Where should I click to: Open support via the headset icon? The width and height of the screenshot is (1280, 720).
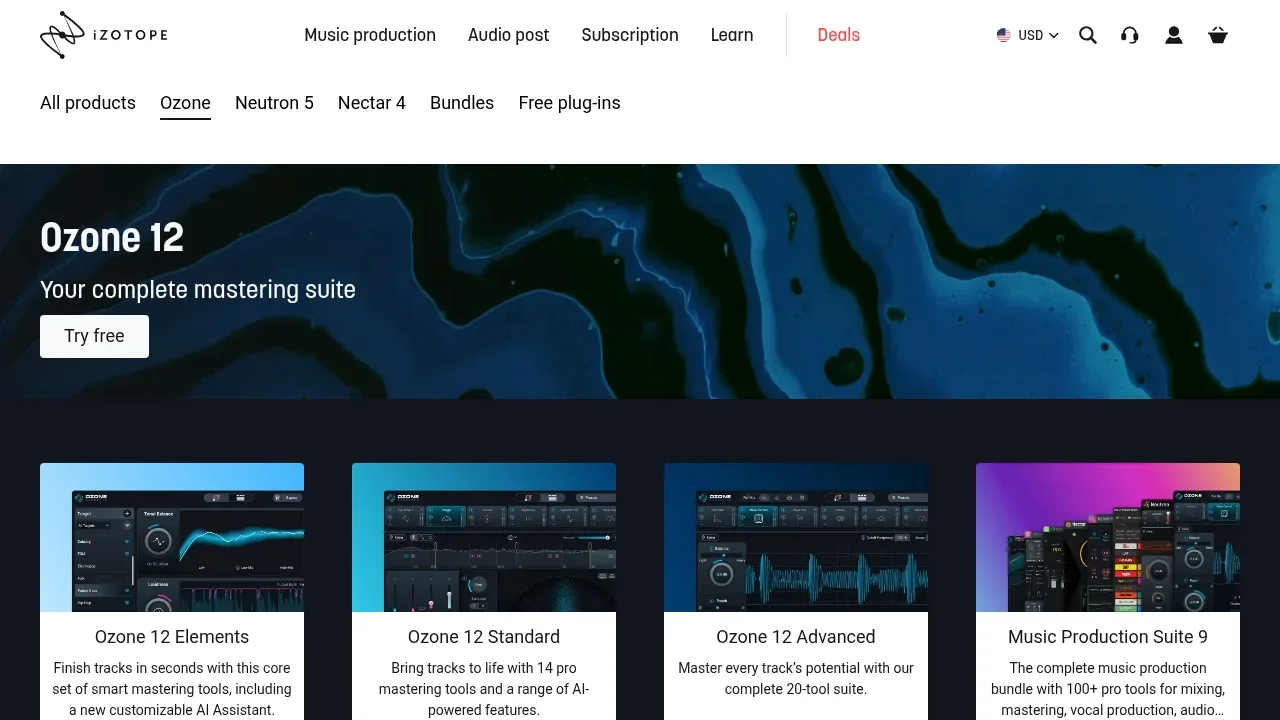point(1130,35)
